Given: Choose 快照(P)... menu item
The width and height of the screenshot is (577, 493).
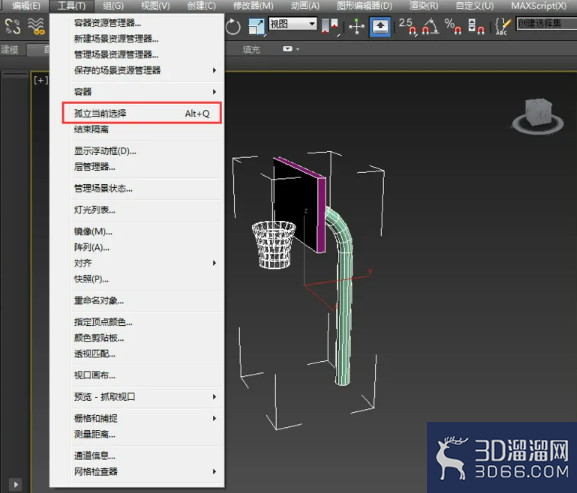Looking at the screenshot, I should tap(137, 279).
